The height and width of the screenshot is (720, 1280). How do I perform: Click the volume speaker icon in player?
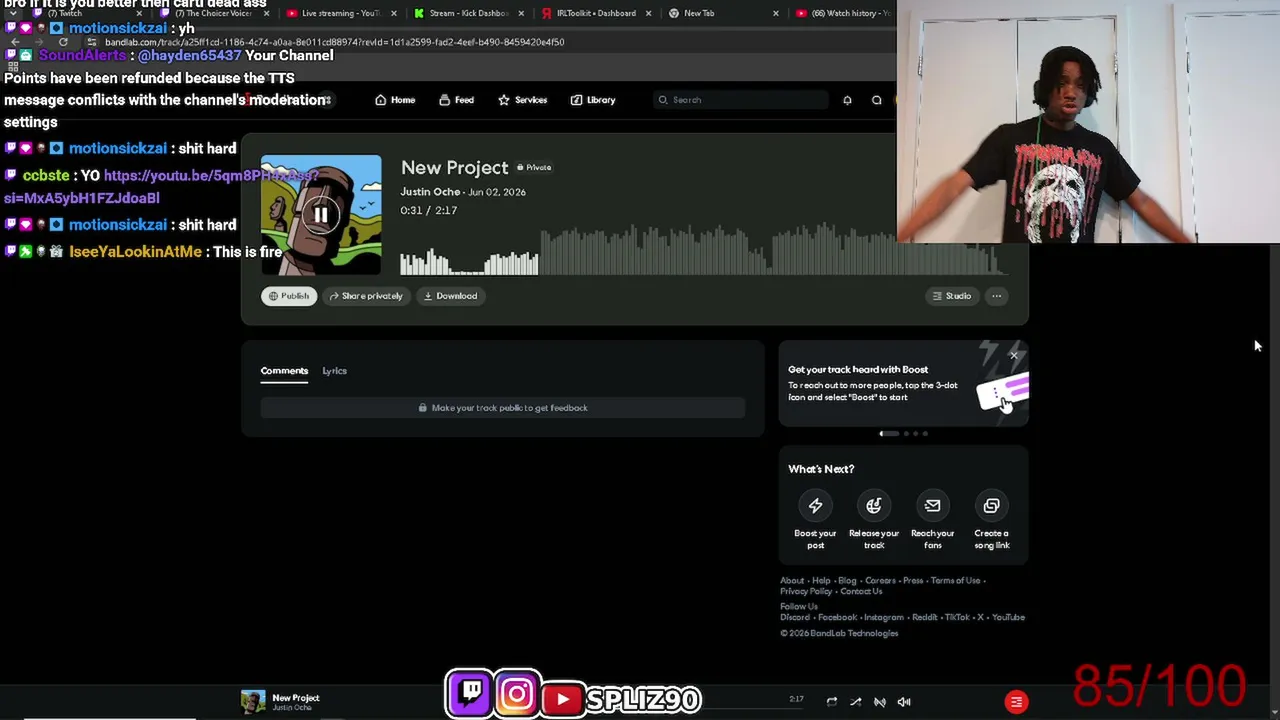[x=904, y=702]
